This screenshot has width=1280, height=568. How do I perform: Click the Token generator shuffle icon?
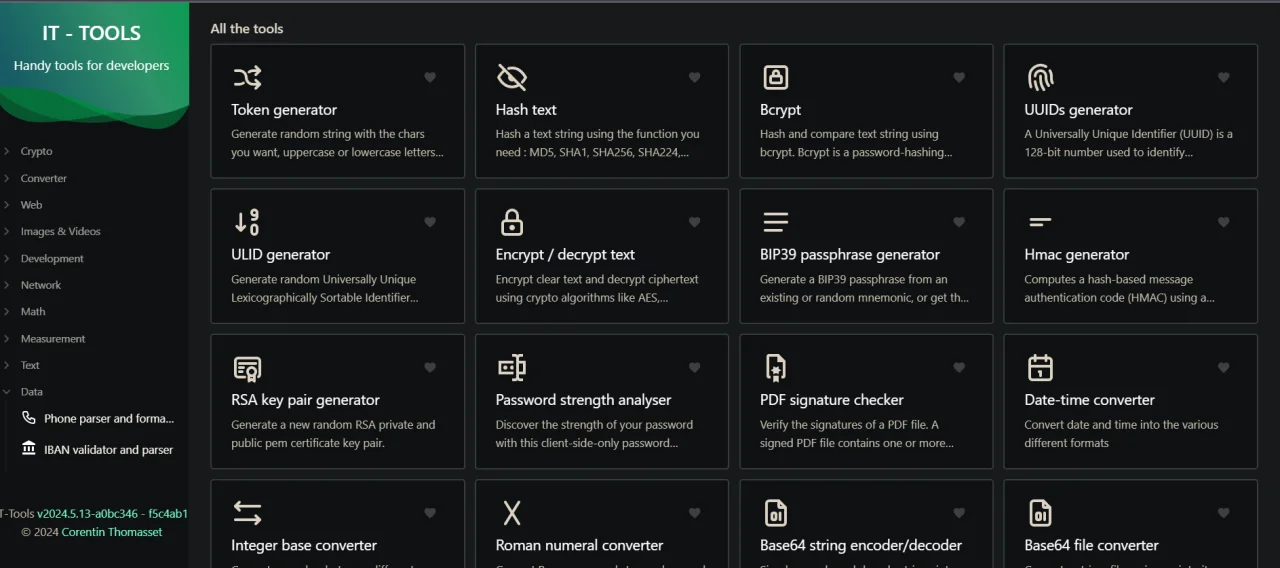247,77
